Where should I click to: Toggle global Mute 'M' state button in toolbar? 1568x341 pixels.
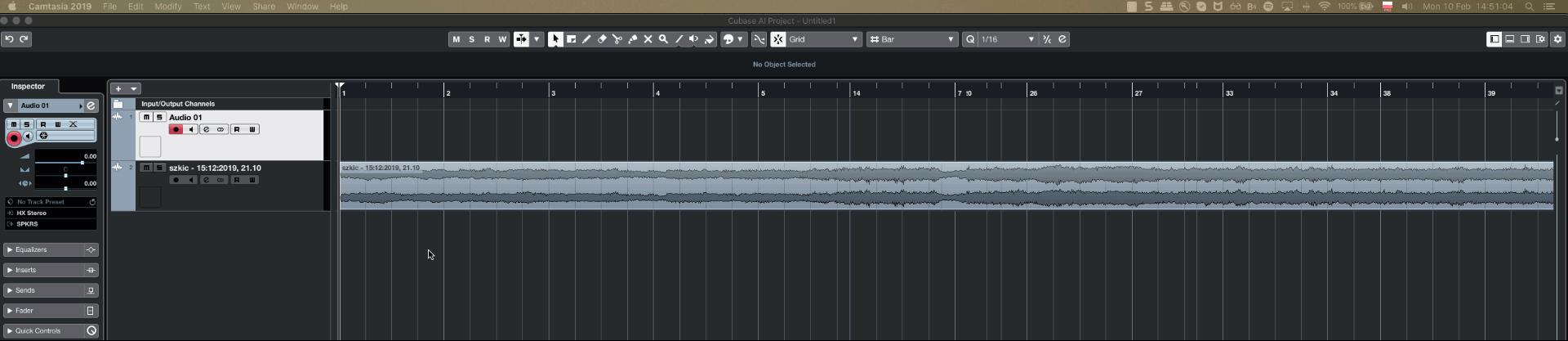pyautogui.click(x=456, y=39)
